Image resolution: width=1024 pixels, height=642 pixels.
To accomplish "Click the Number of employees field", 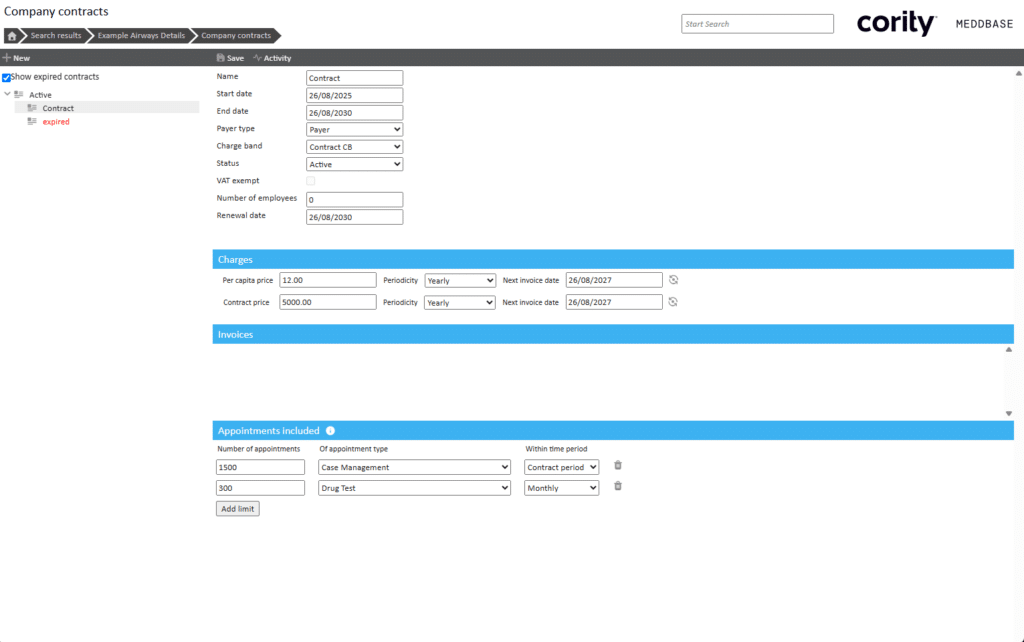I will pyautogui.click(x=355, y=199).
